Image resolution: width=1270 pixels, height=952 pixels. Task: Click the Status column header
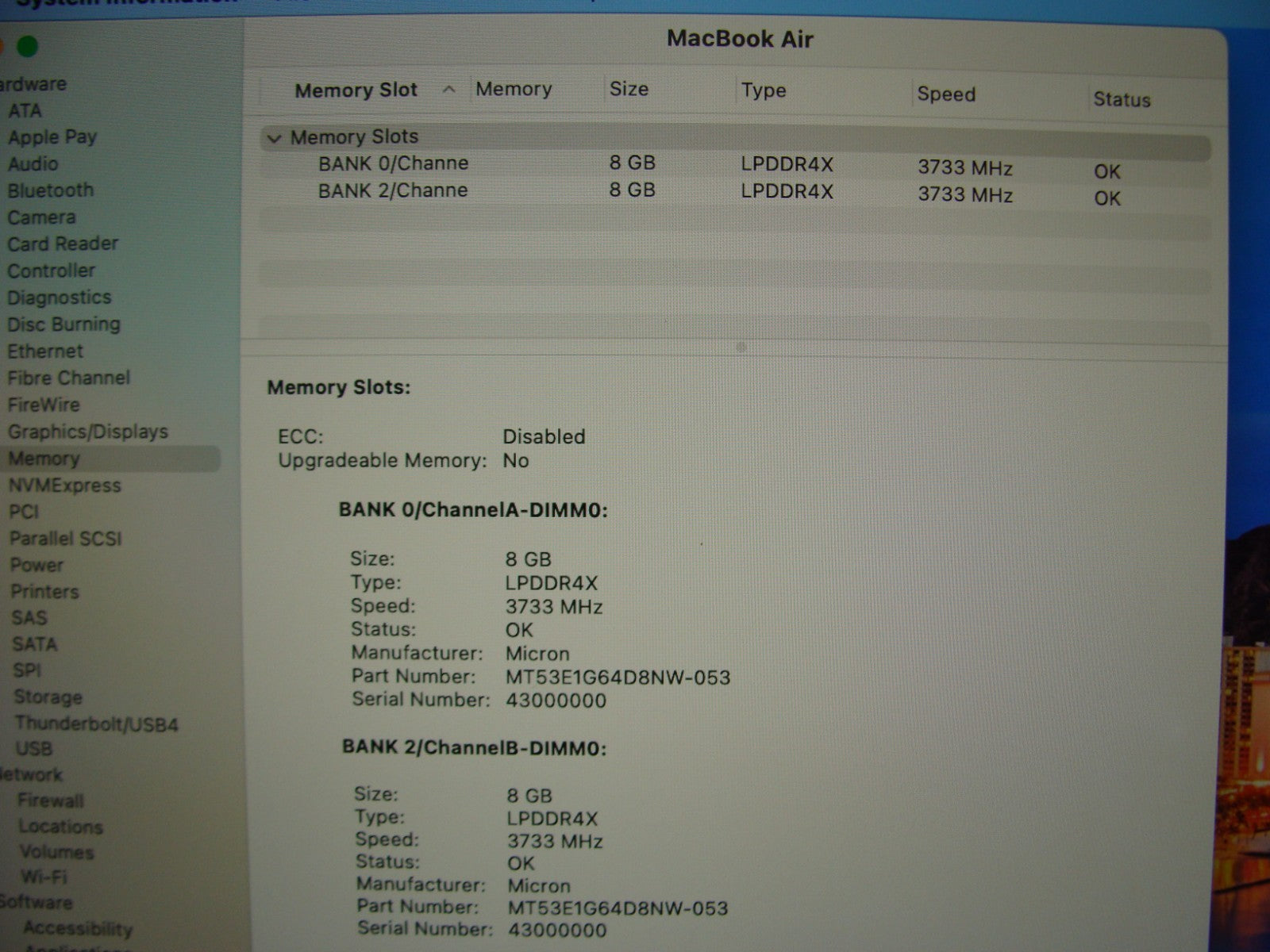pos(1121,99)
